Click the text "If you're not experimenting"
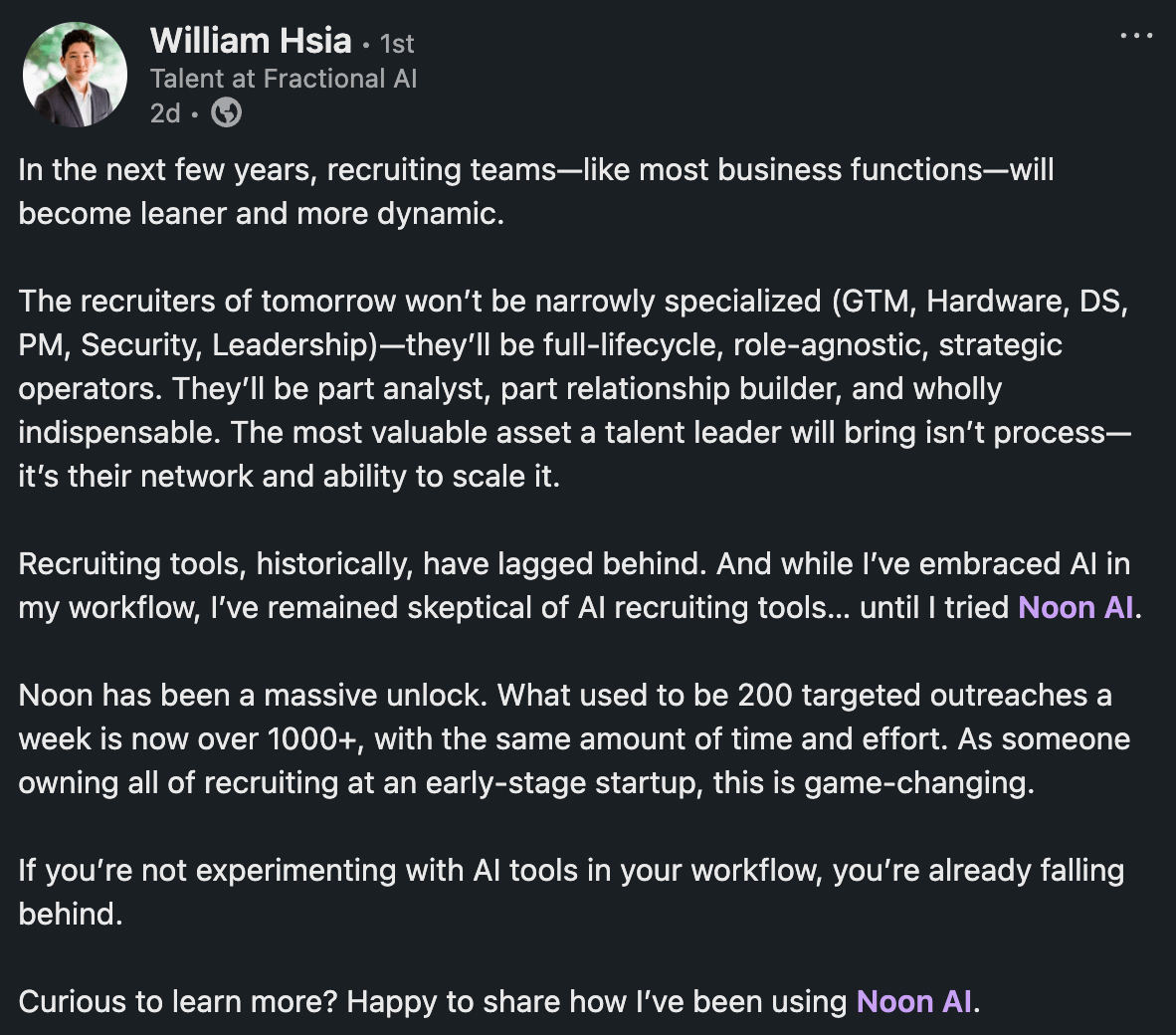Screen dimensions: 1176x1035 click(206, 871)
